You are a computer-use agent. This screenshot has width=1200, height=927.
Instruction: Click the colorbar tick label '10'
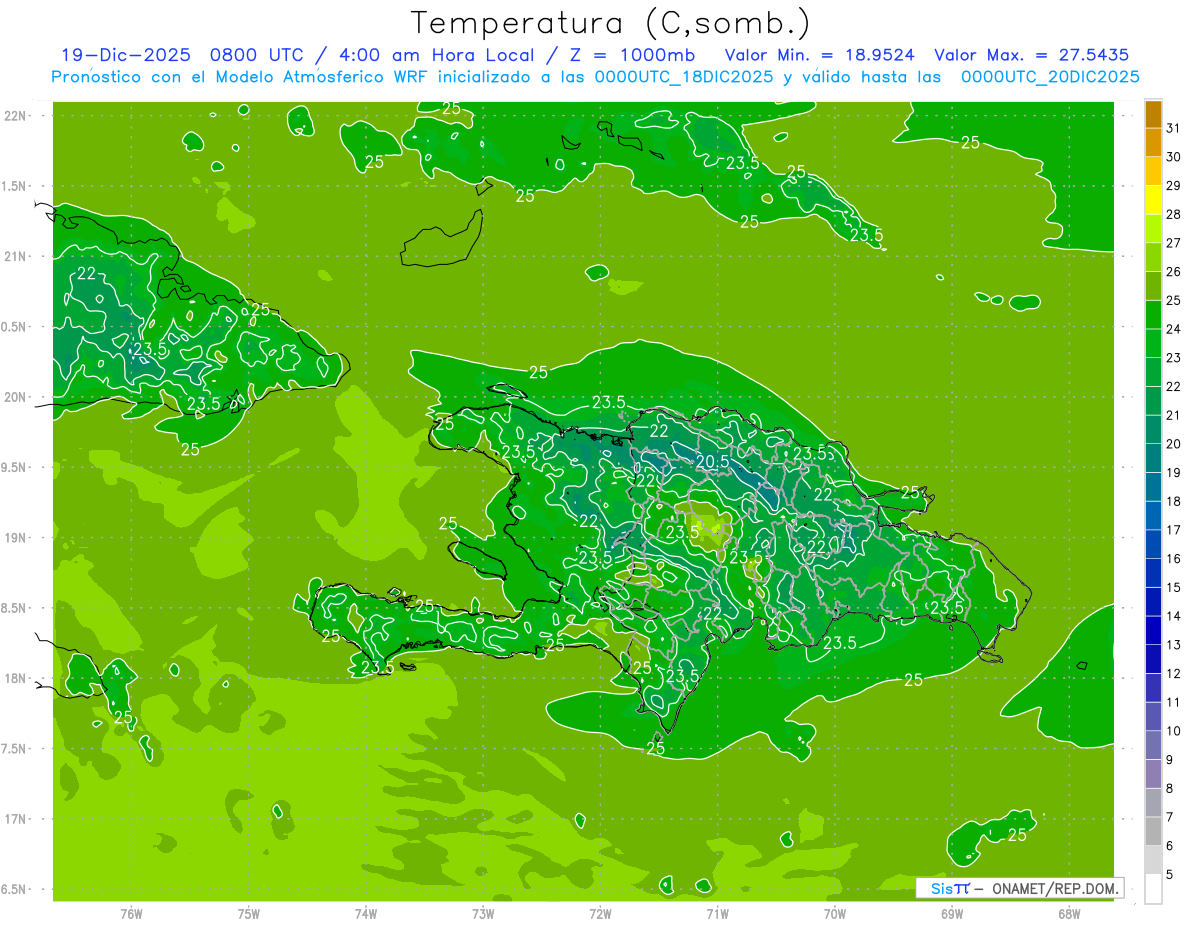1174,731
